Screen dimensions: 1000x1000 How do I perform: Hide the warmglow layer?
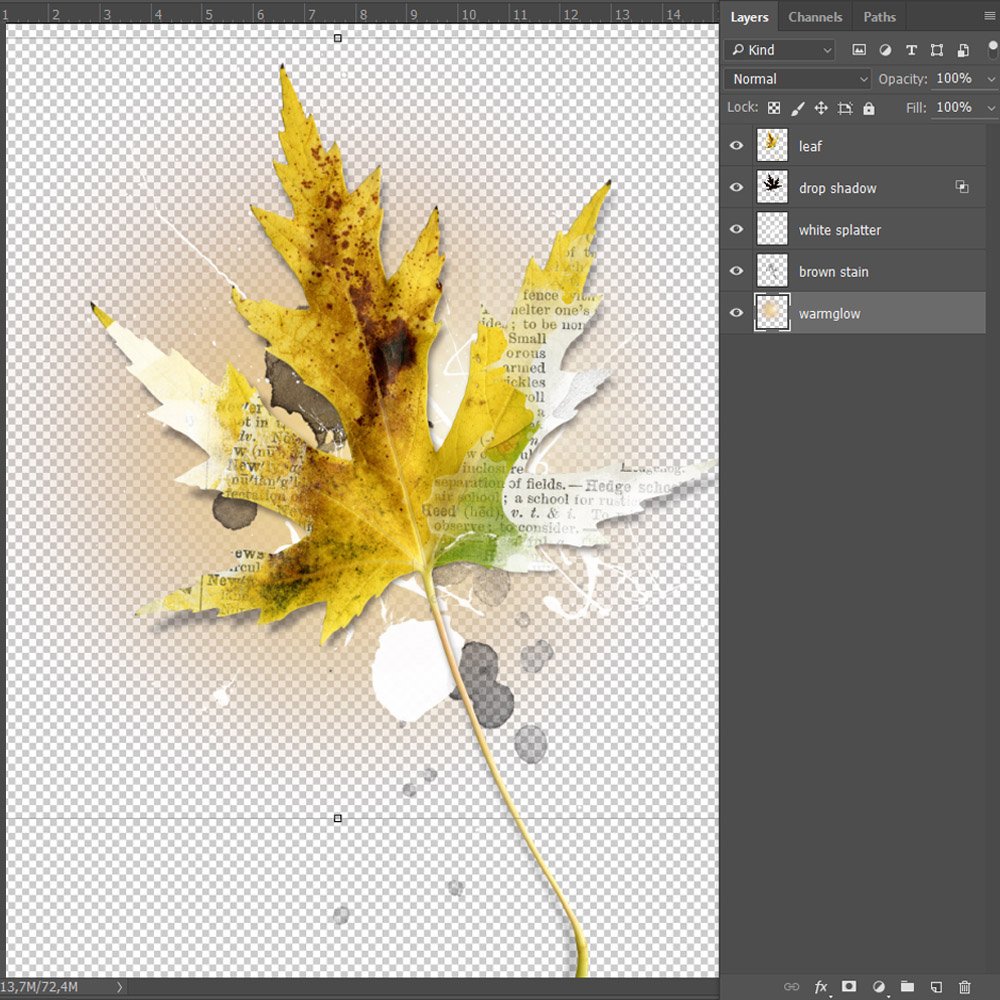[737, 314]
